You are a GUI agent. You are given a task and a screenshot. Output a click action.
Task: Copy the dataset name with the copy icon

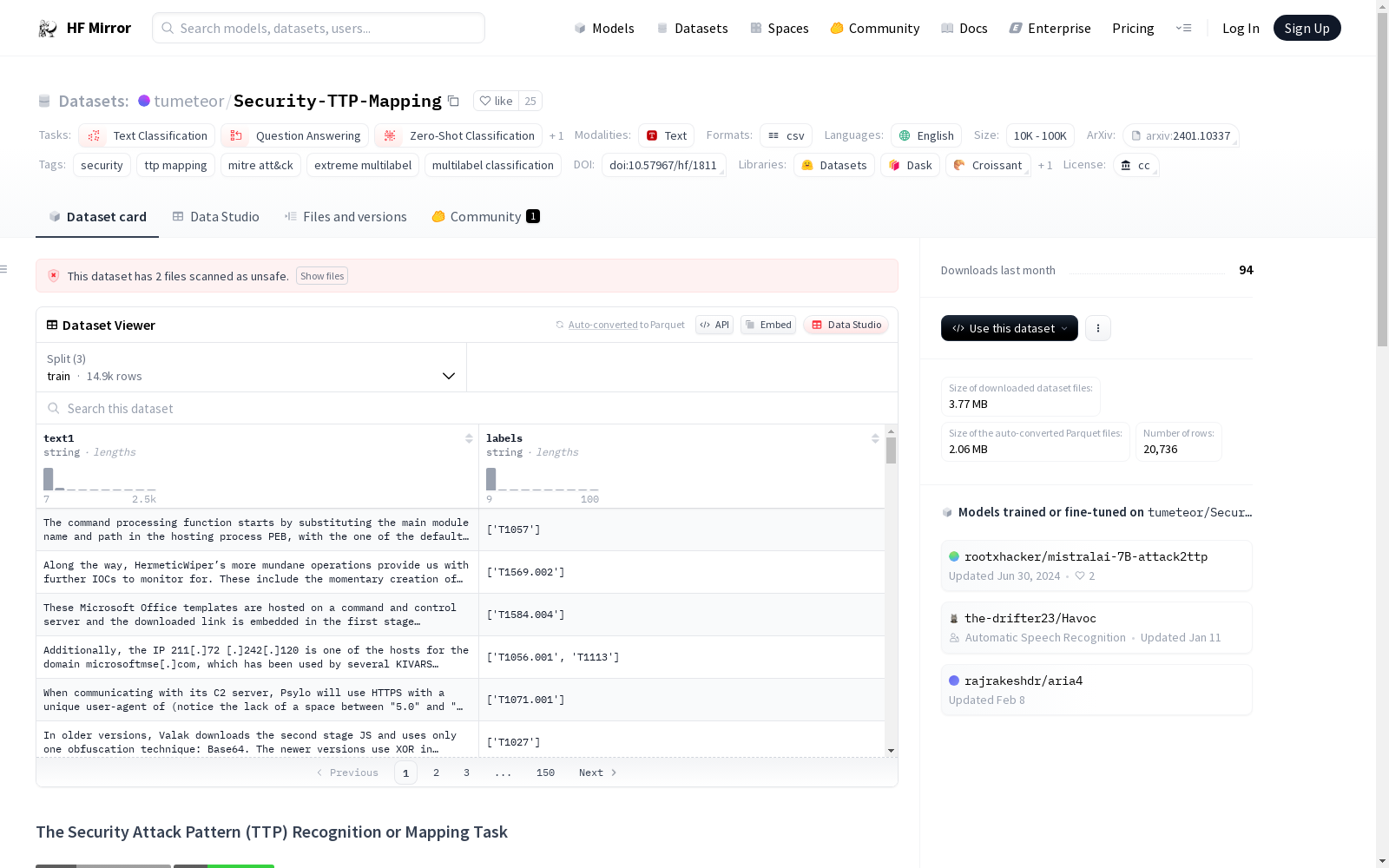click(454, 101)
